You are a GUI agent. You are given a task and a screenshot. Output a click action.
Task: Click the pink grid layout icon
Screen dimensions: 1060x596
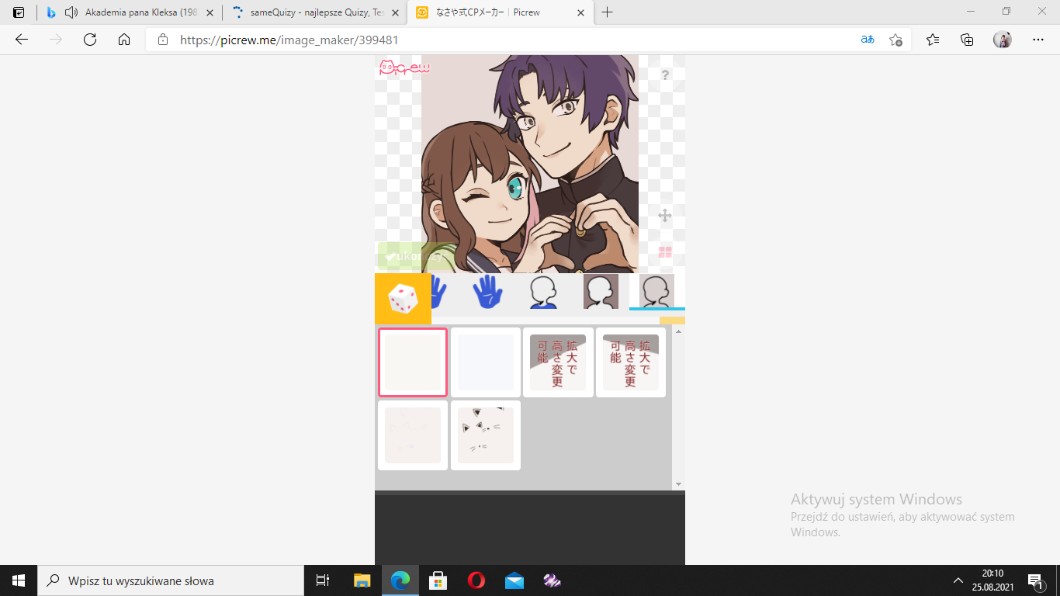(x=665, y=252)
